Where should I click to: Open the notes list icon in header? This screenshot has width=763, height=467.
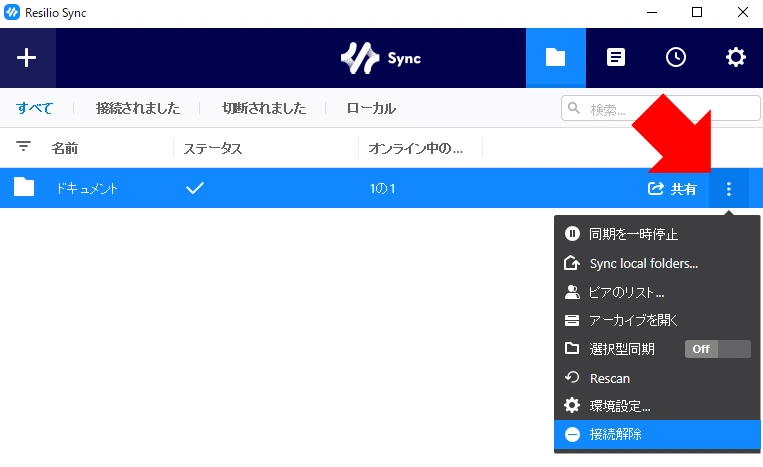click(x=616, y=57)
